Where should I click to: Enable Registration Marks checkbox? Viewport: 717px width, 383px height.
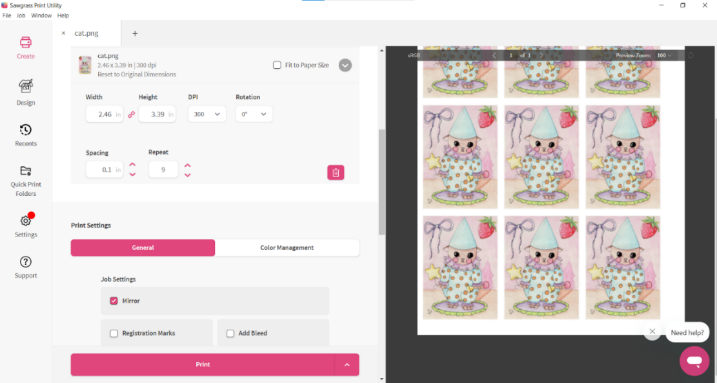click(x=114, y=333)
